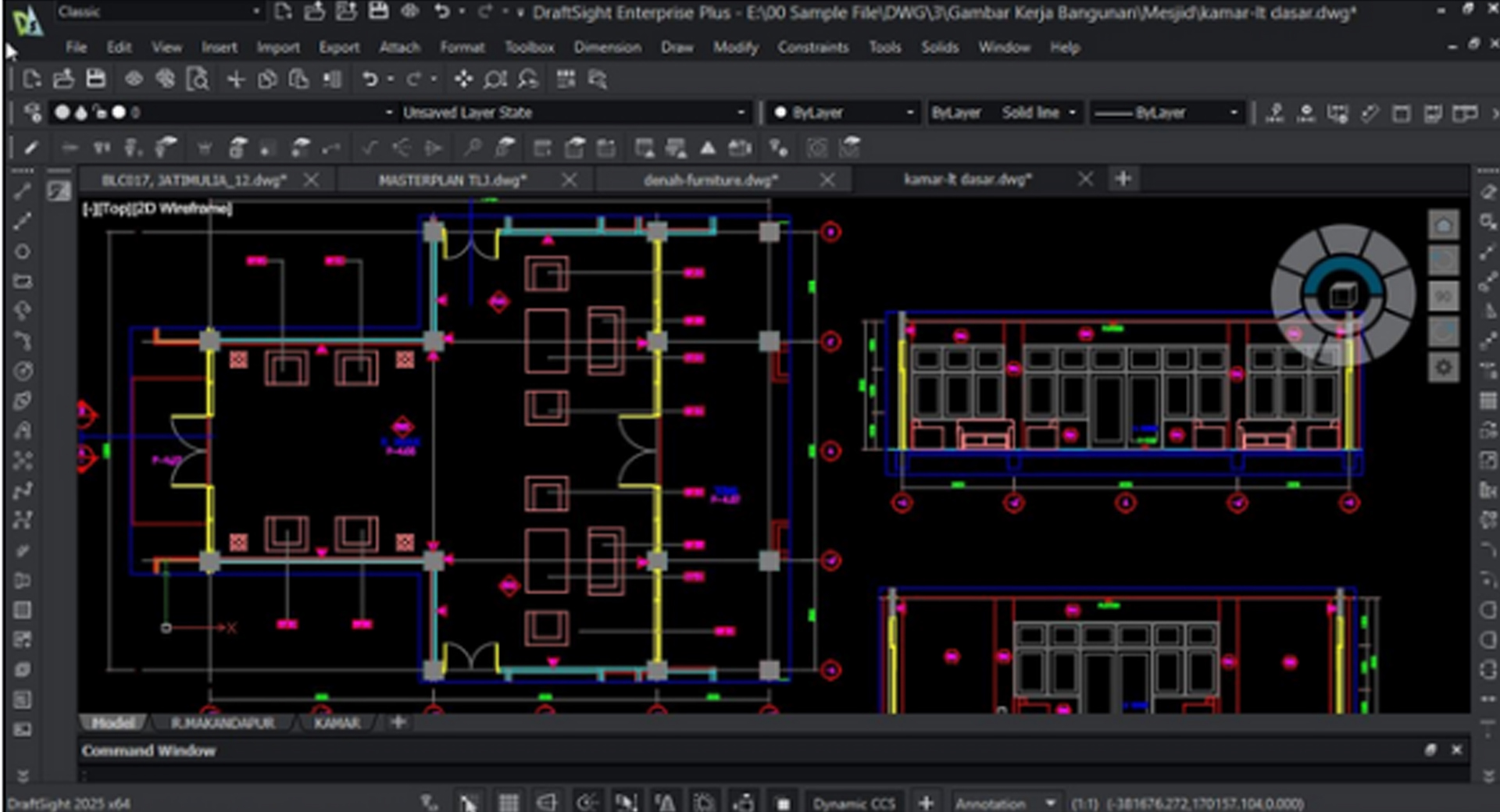Open the Dimension menu

point(607,48)
